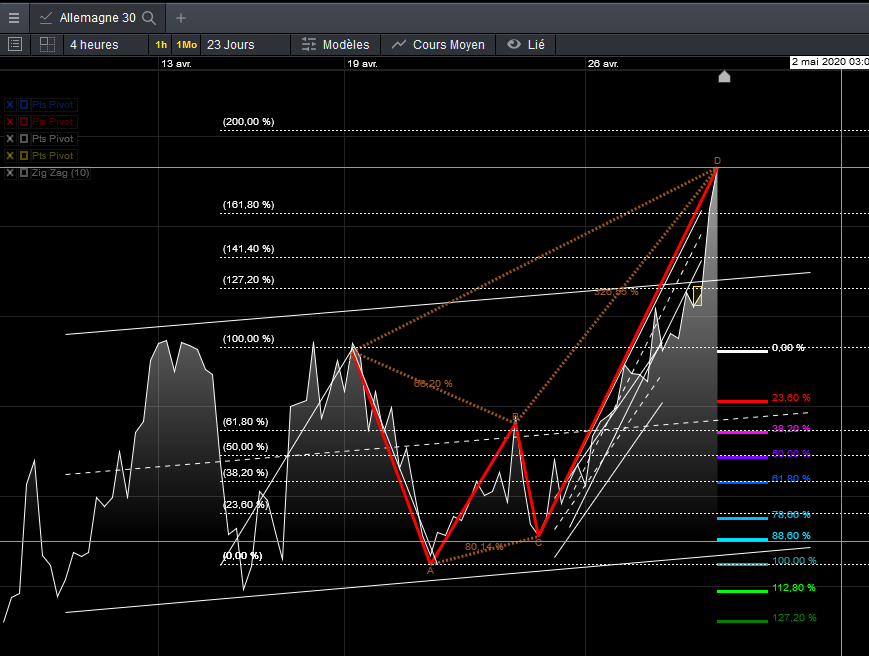Screen dimensions: 869x656
Task: Click the (0,00 %) Fibonacci level label
Action: pyautogui.click(x=242, y=556)
